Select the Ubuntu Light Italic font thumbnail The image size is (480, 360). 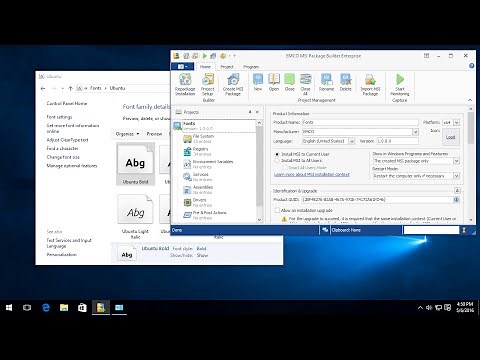(135, 216)
